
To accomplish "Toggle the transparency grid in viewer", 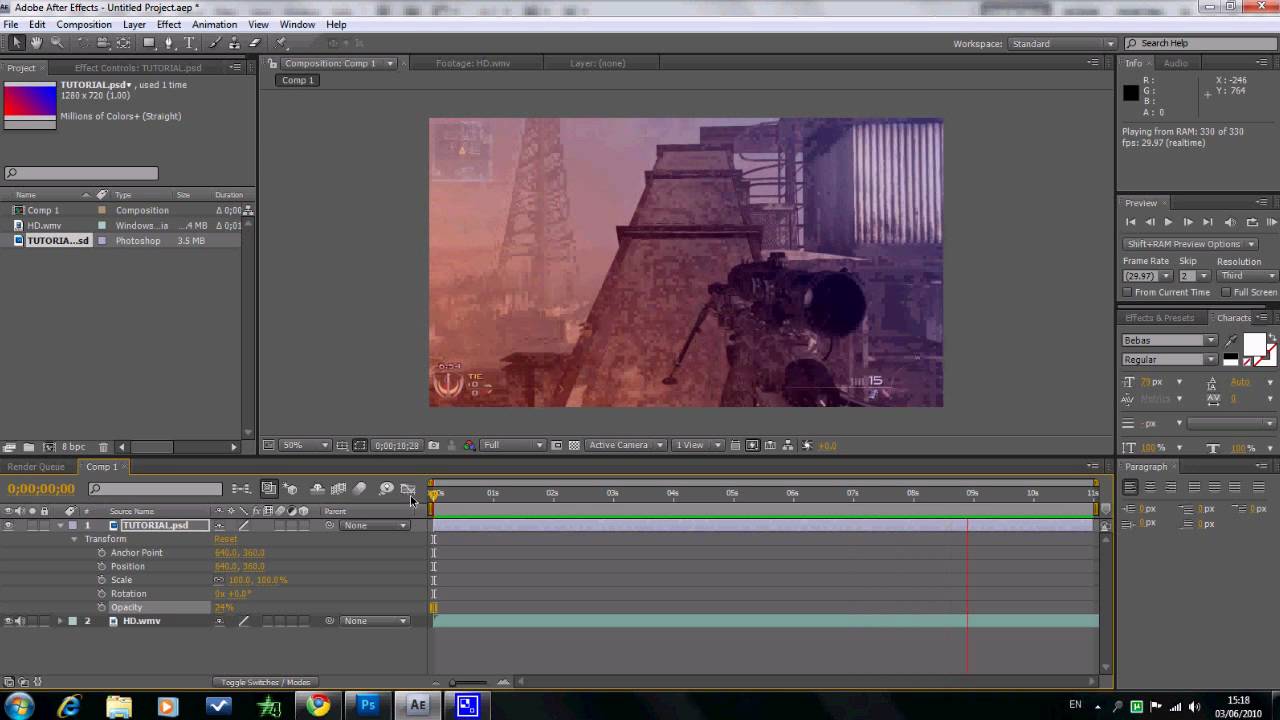I will pos(575,445).
